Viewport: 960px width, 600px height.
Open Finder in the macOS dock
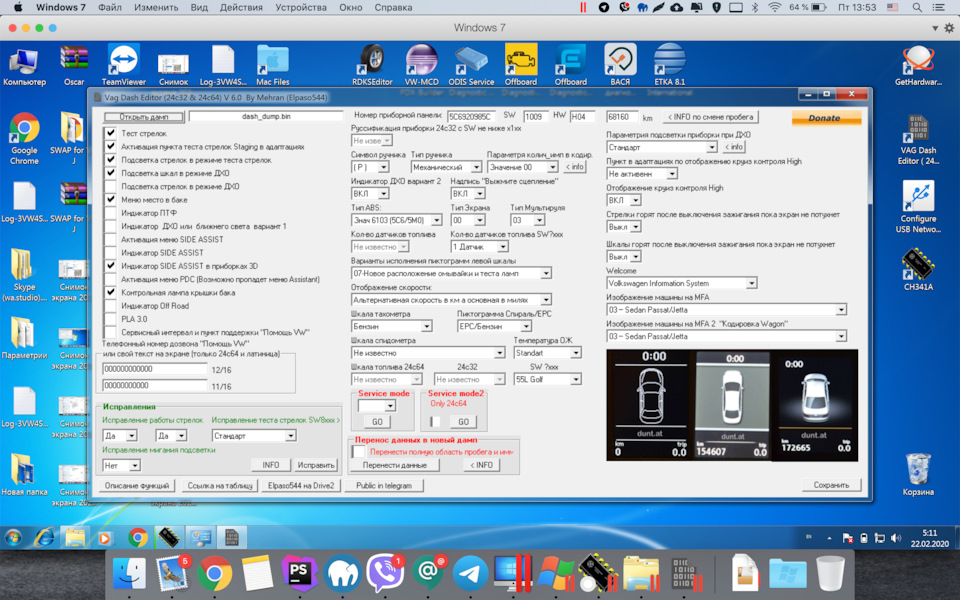129,574
